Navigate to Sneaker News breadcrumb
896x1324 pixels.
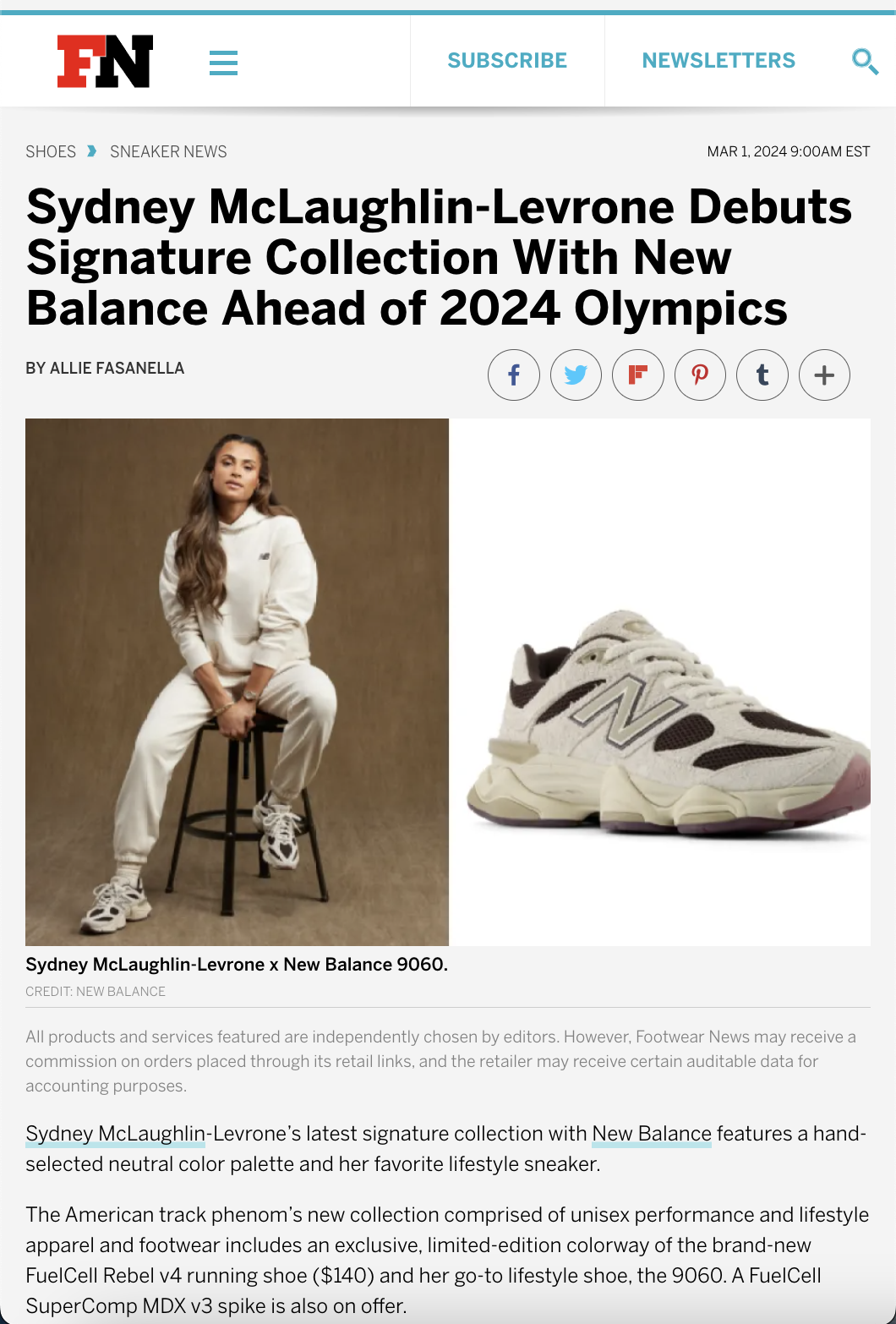pos(168,151)
